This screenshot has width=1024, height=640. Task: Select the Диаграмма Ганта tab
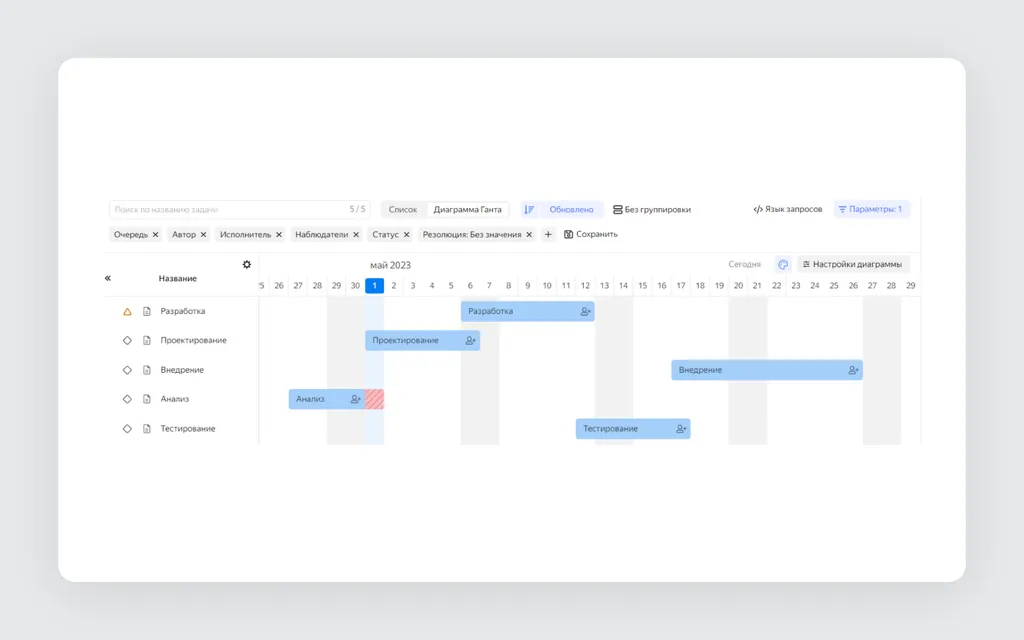[x=468, y=210]
